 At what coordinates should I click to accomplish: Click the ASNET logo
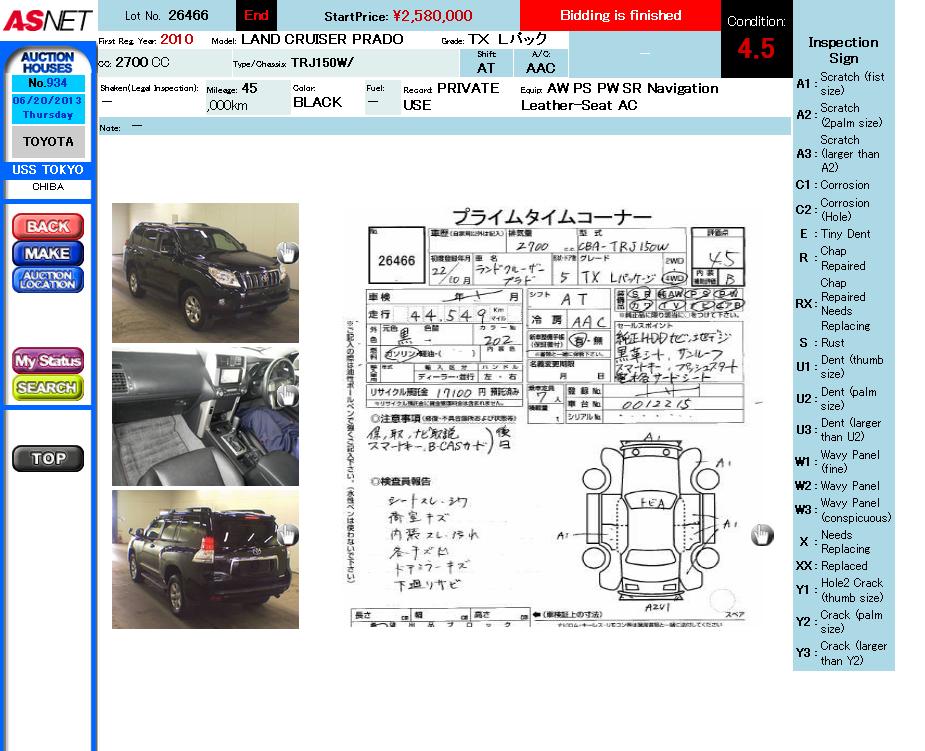point(47,19)
